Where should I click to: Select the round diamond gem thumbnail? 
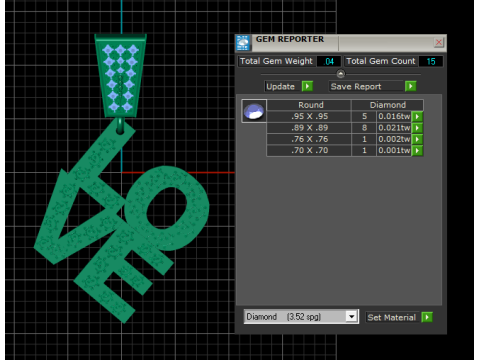(x=254, y=111)
